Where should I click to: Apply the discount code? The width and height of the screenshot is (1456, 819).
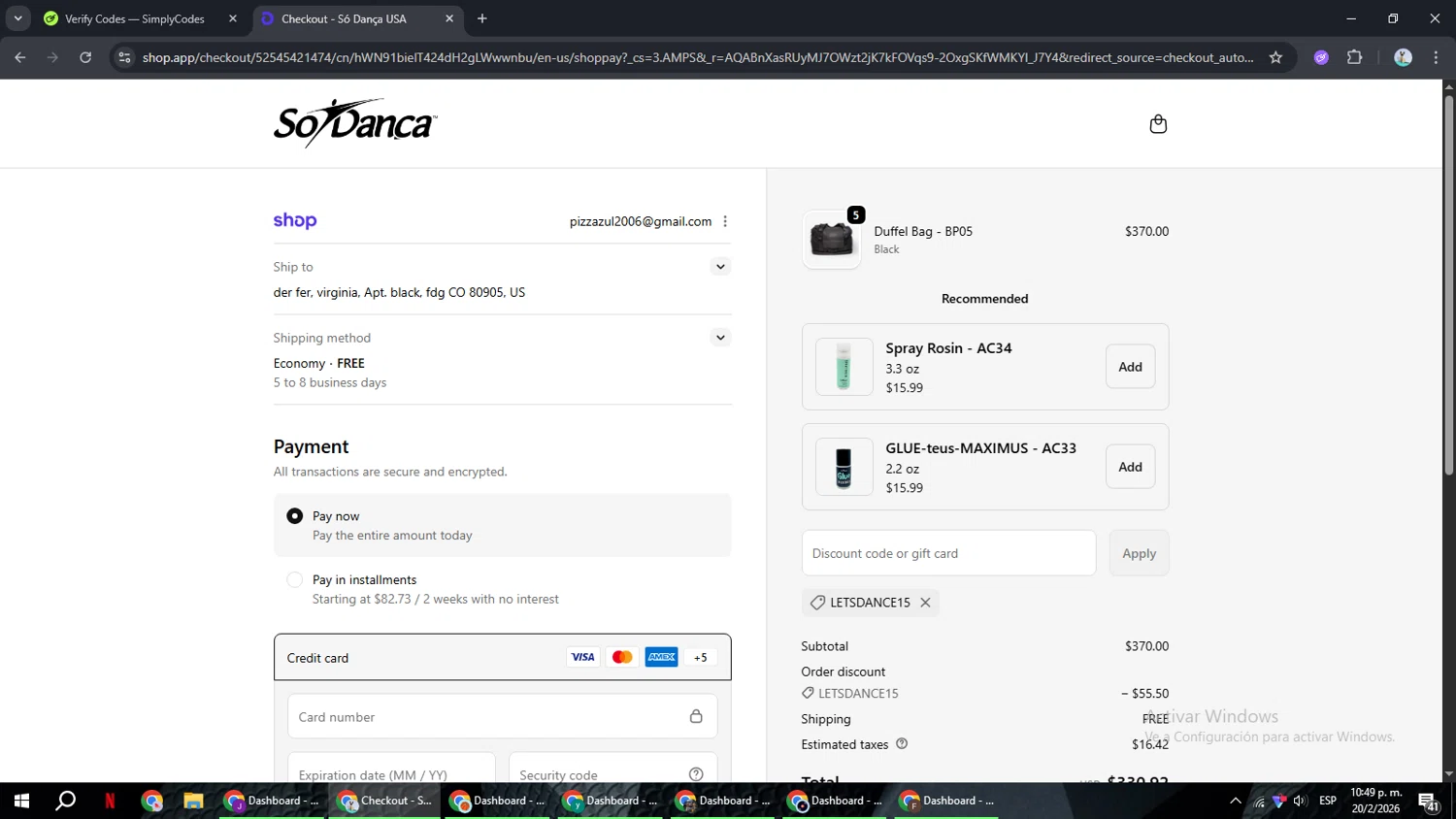[x=1139, y=553]
